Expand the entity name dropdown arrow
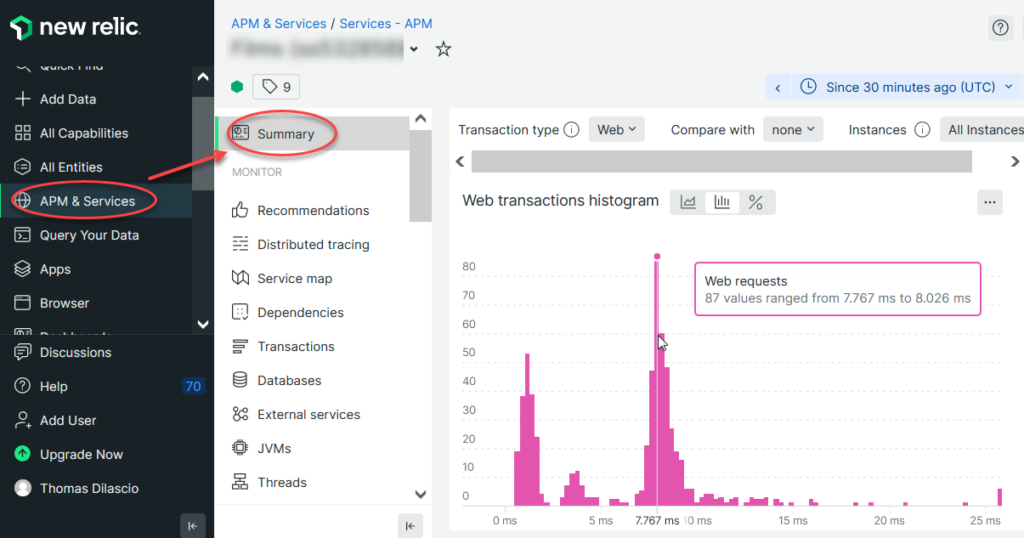This screenshot has height=538, width=1024. [x=414, y=49]
